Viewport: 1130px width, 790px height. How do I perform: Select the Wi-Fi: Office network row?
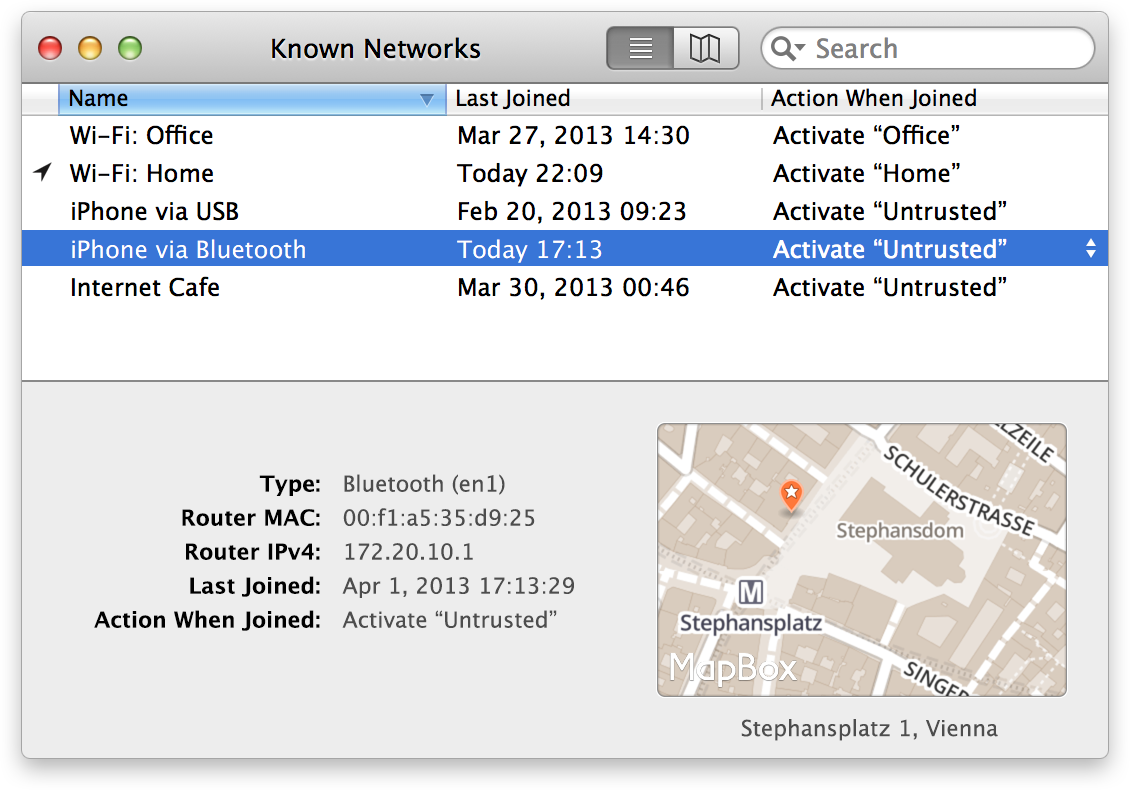pyautogui.click(x=141, y=135)
